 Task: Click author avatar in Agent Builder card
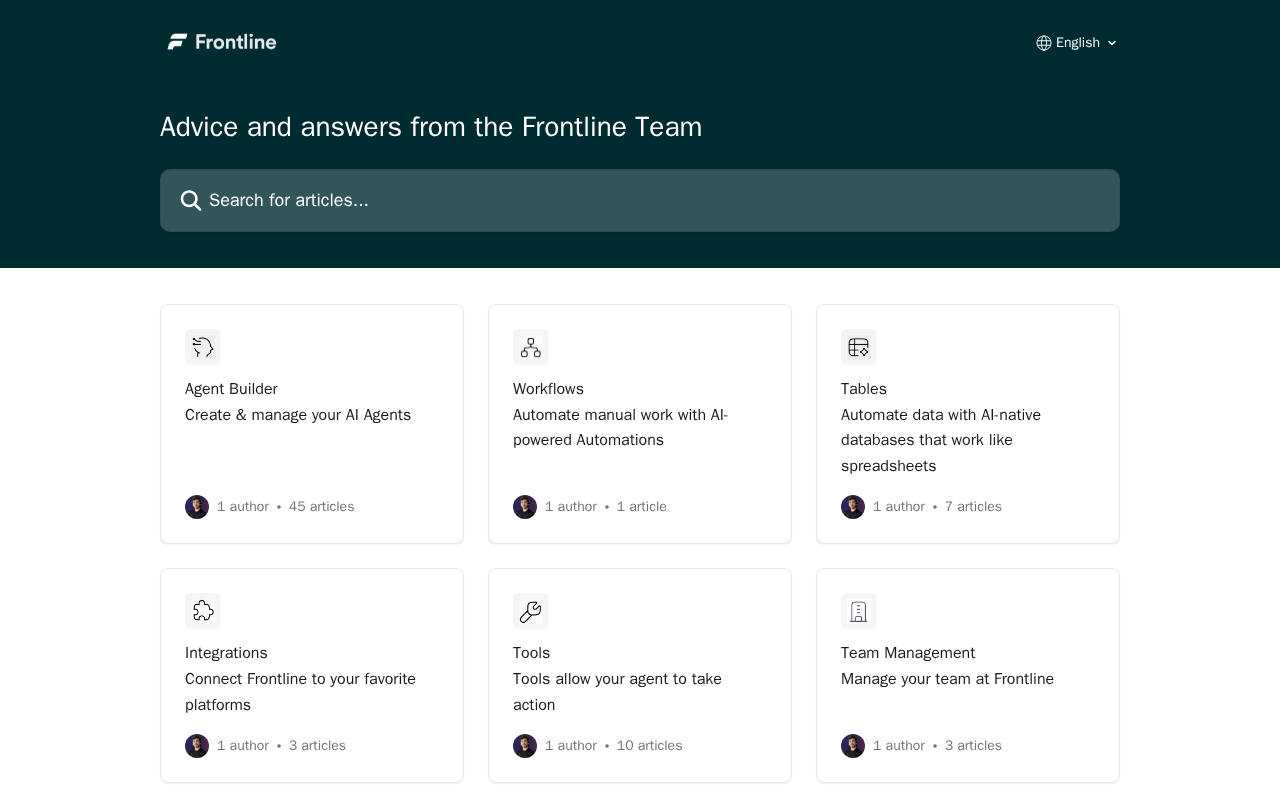(197, 507)
